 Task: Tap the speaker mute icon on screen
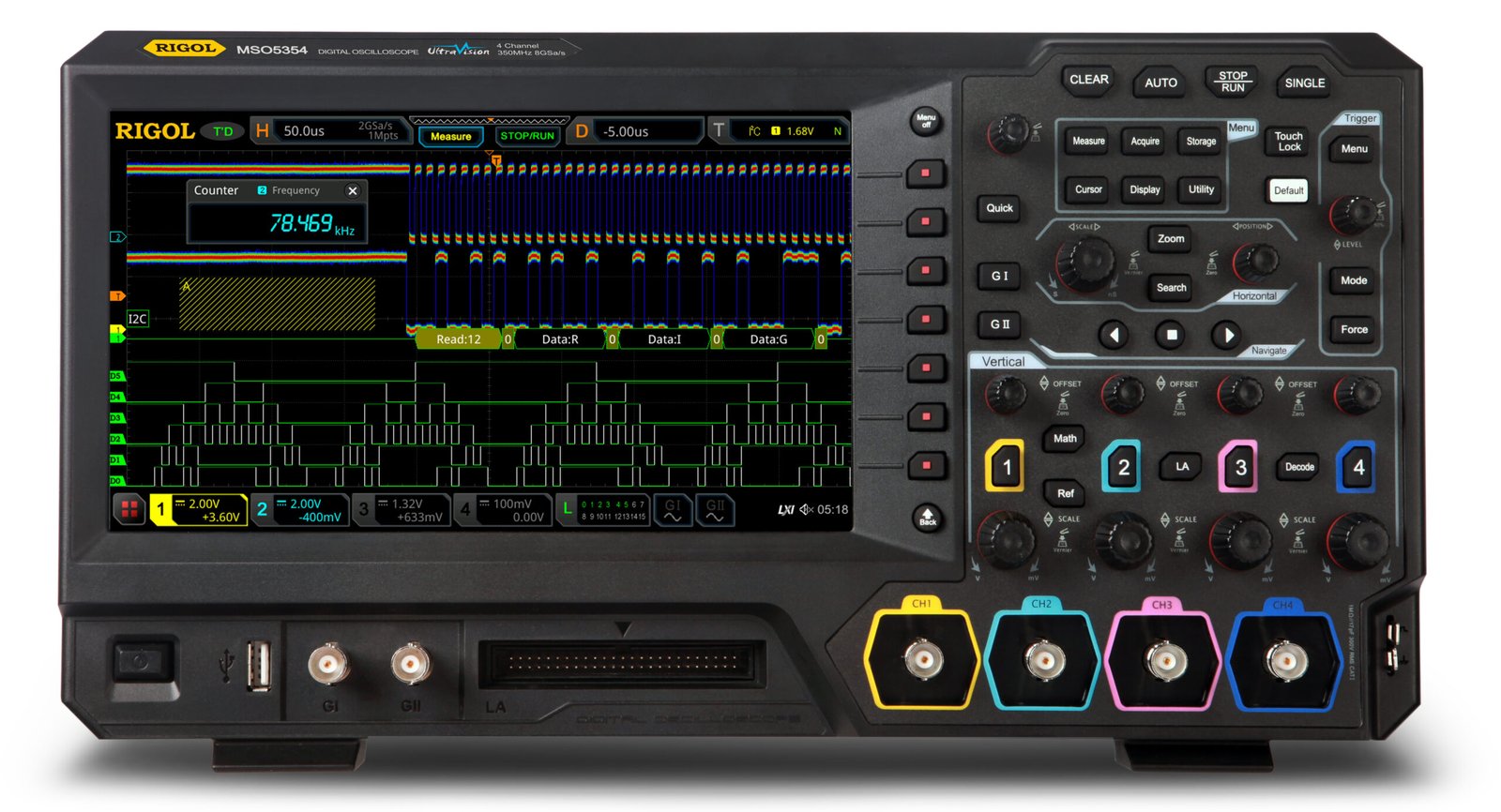point(806,510)
